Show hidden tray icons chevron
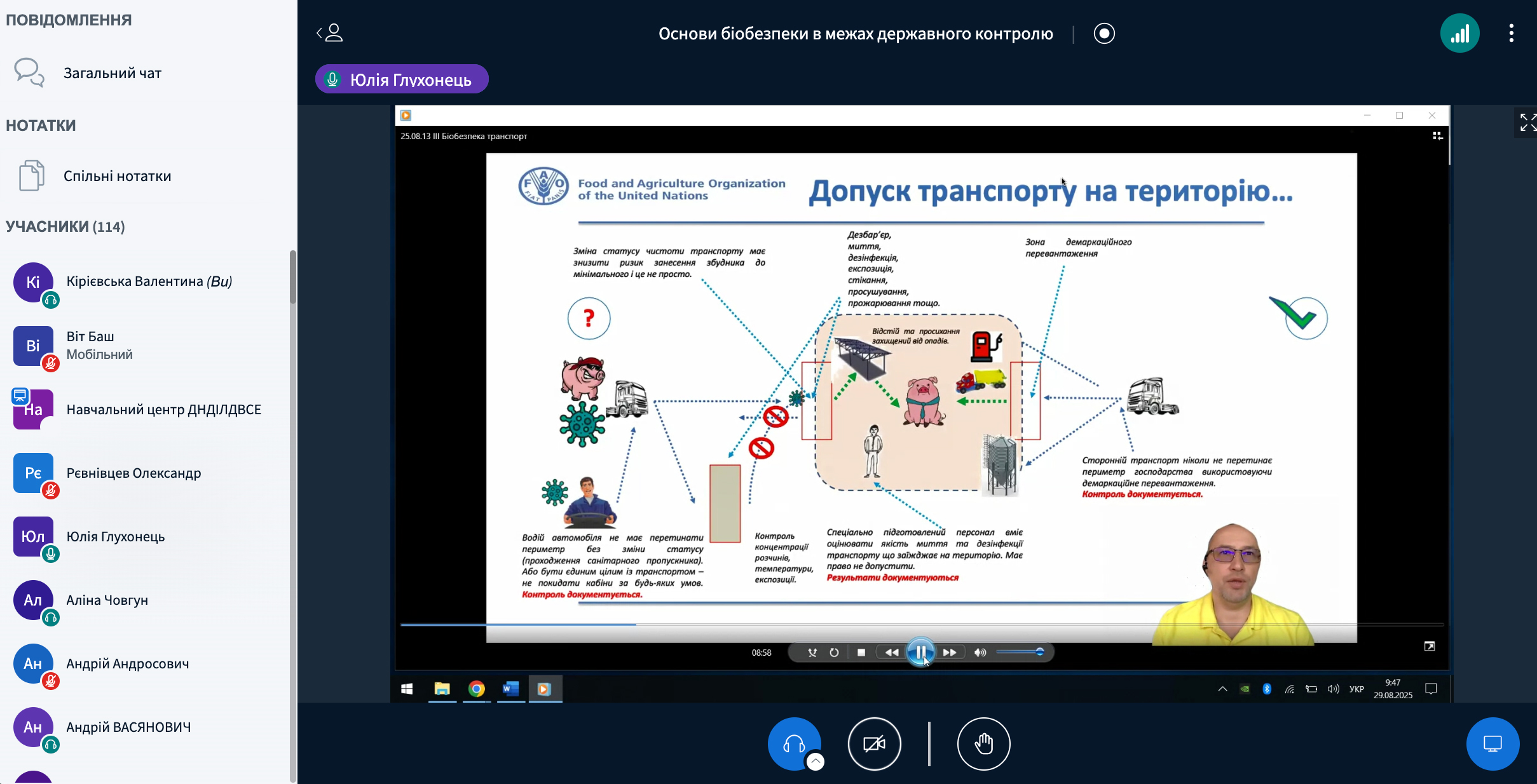The image size is (1537, 784). pos(1222,689)
